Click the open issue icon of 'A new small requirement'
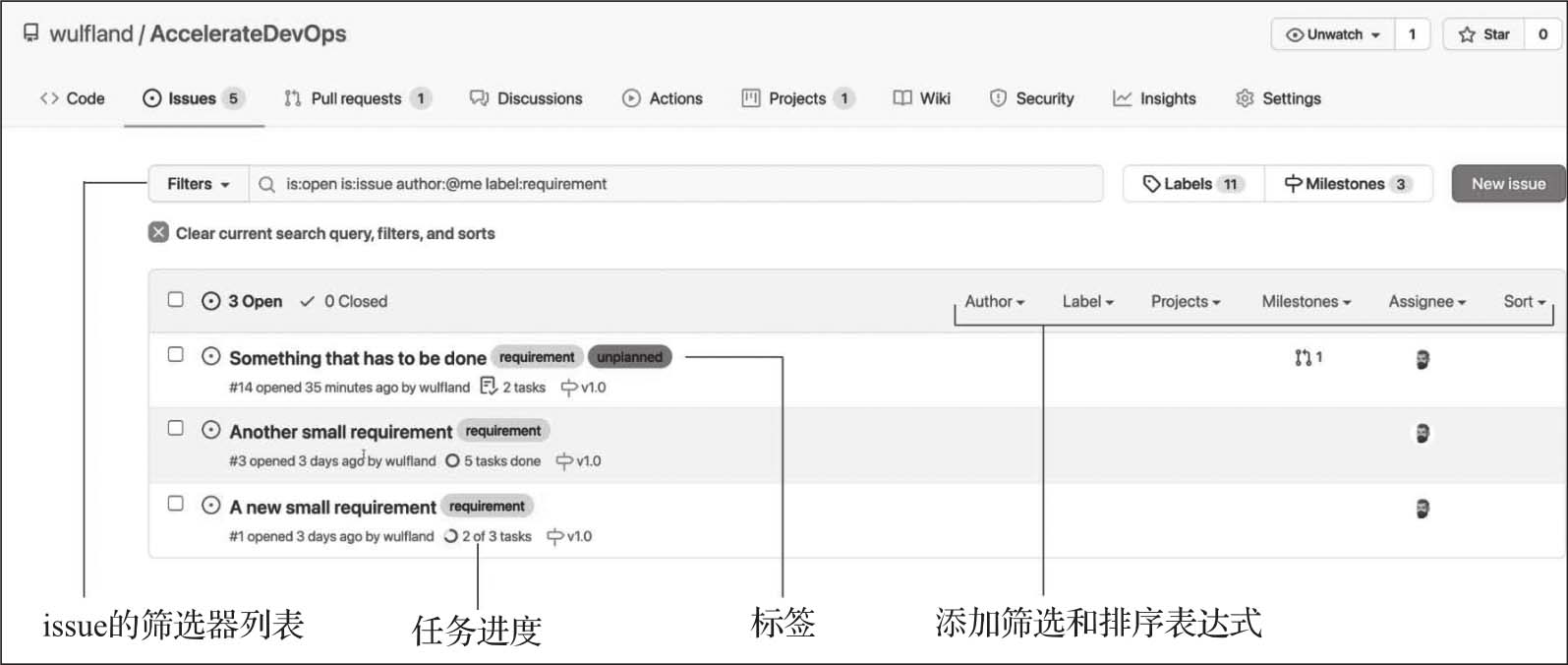The width and height of the screenshot is (1568, 665). tap(210, 506)
